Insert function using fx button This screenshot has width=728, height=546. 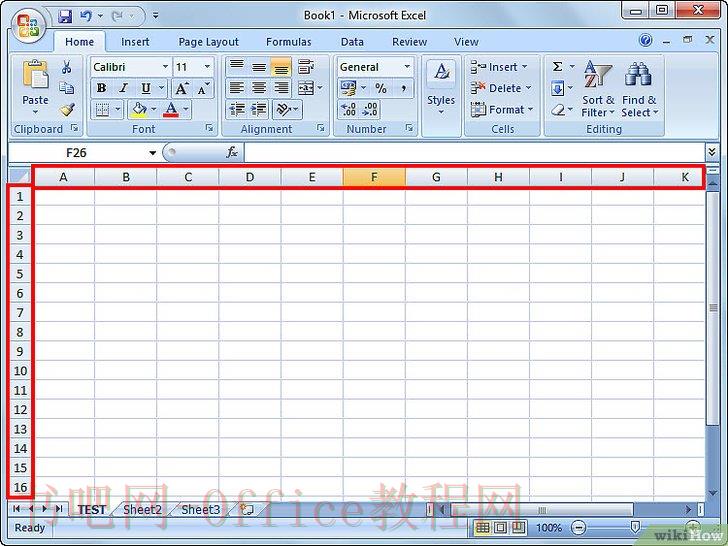click(232, 152)
